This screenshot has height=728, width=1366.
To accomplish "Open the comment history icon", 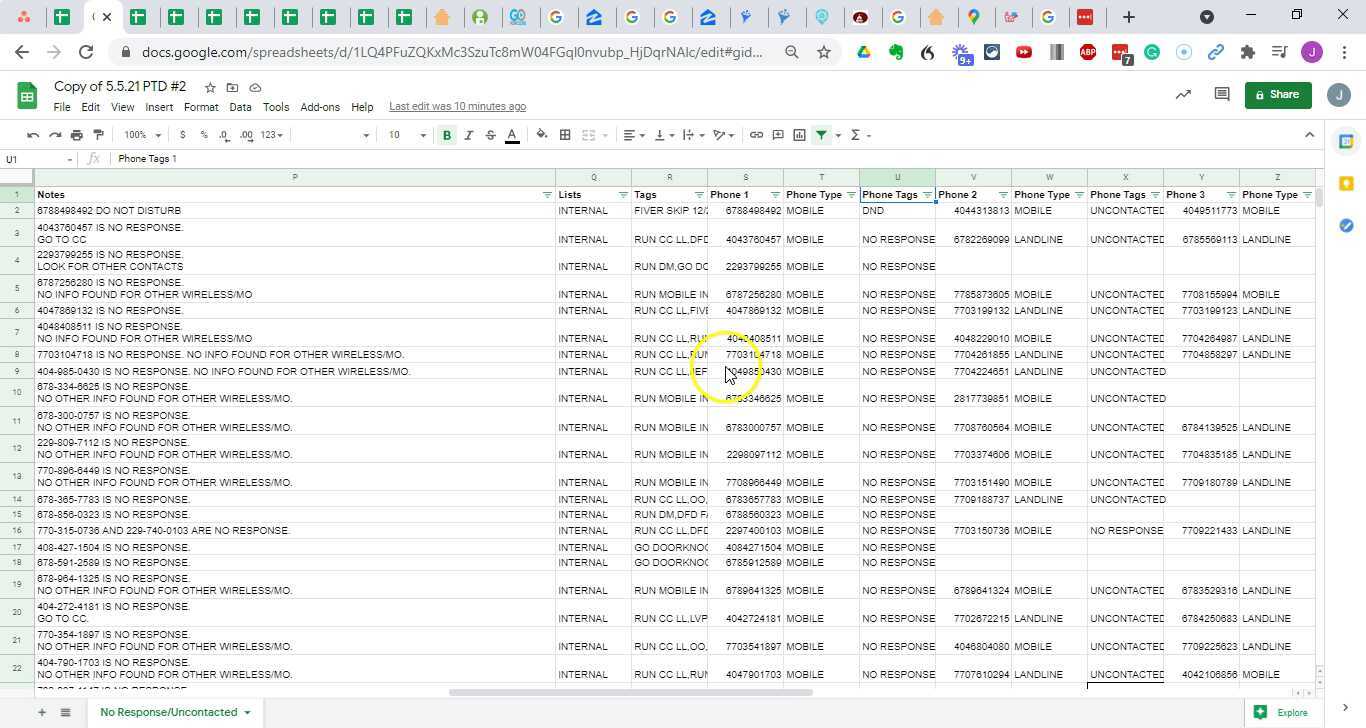I will tap(1221, 94).
